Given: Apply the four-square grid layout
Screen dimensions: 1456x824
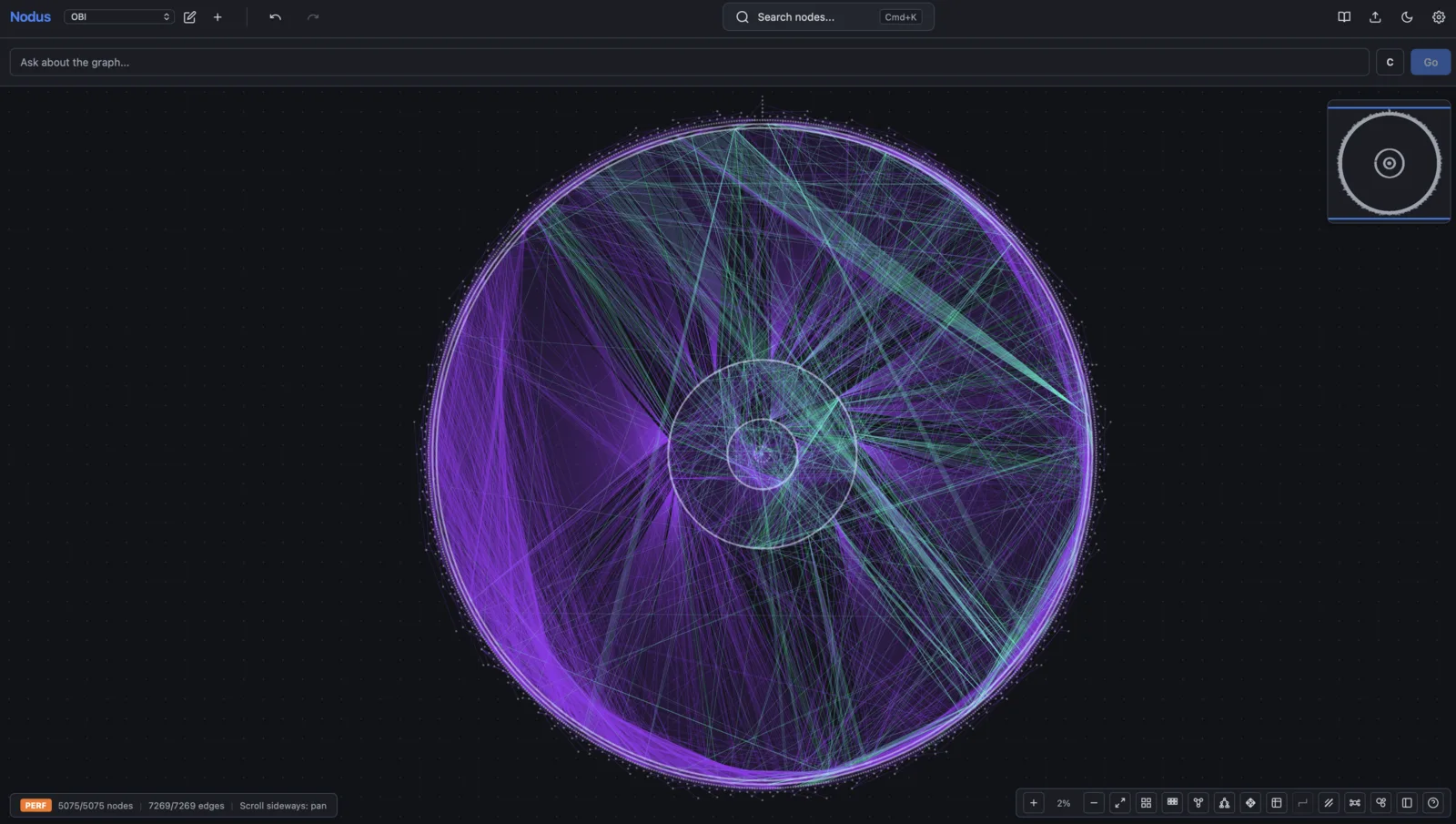Looking at the screenshot, I should tap(1146, 803).
